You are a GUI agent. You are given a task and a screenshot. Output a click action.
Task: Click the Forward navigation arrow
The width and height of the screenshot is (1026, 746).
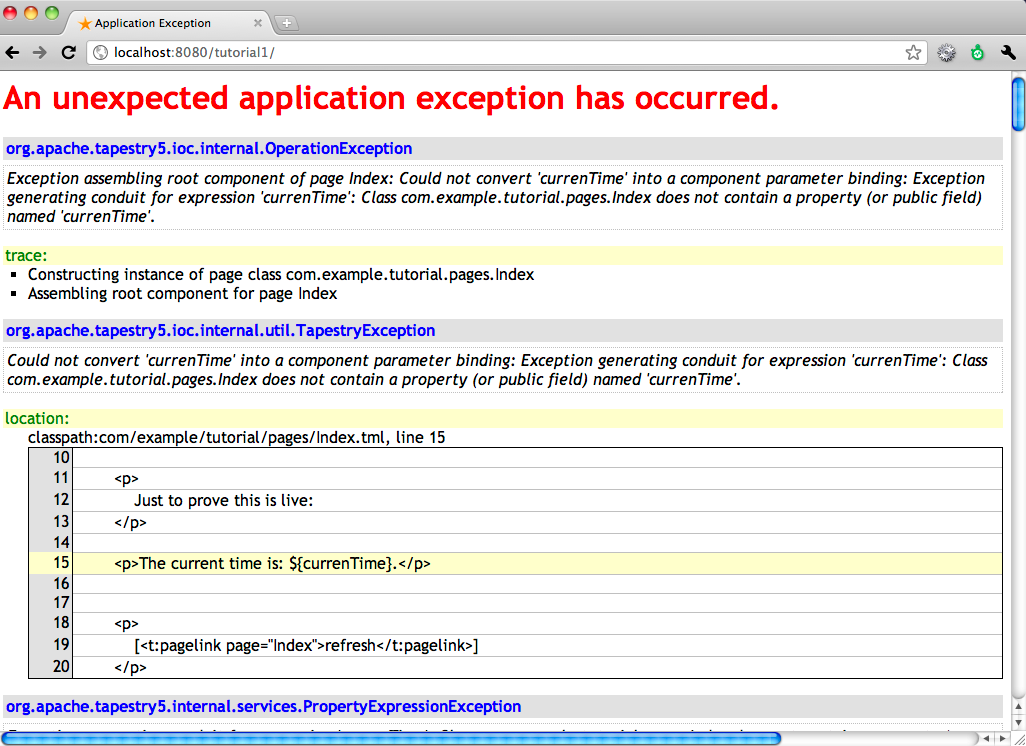point(40,53)
